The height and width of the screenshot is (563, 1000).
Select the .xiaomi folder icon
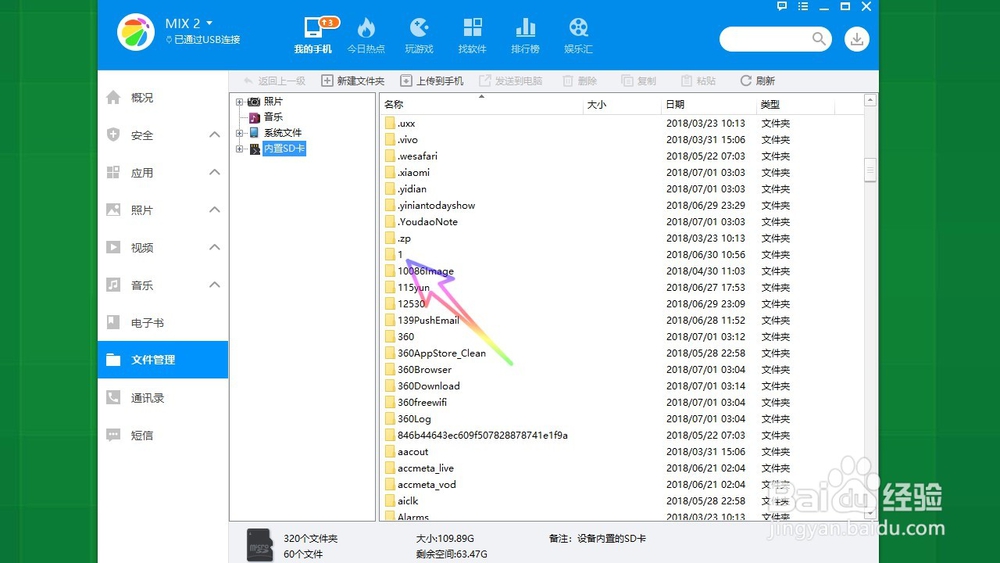point(390,172)
